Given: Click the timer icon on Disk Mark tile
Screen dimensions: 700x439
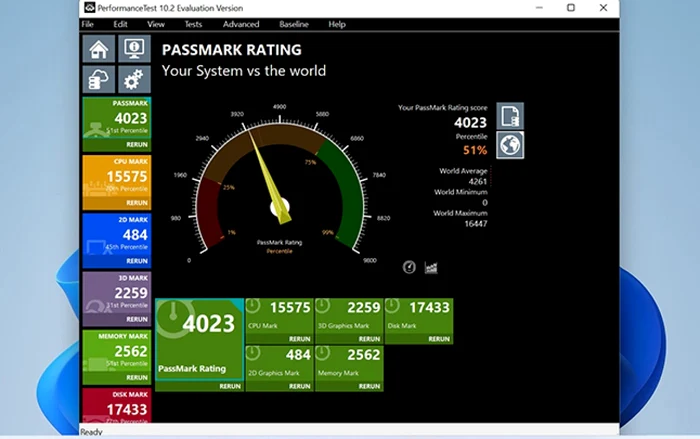Looking at the screenshot, I should [392, 306].
